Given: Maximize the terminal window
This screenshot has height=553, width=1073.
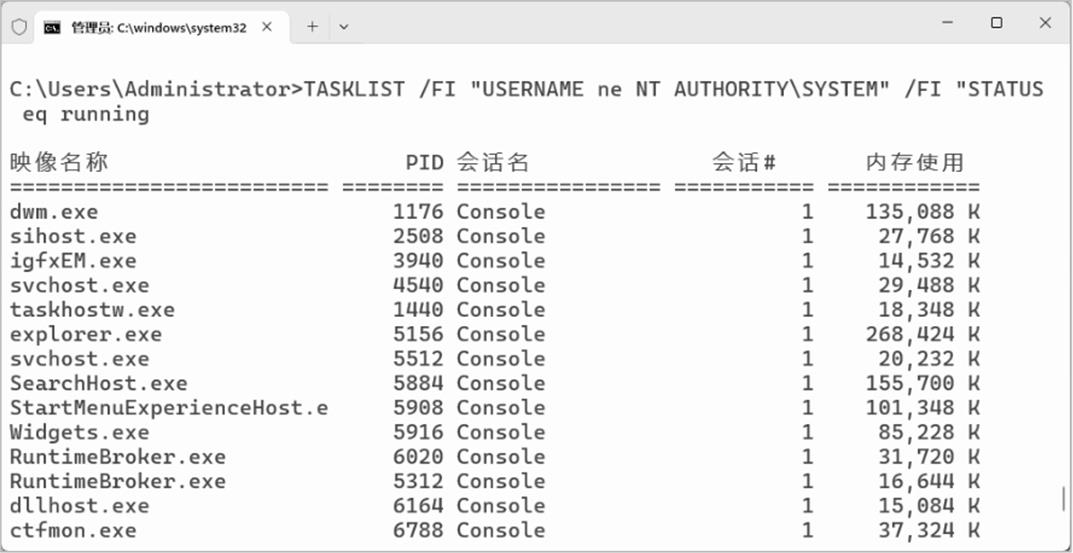Looking at the screenshot, I should 996,23.
